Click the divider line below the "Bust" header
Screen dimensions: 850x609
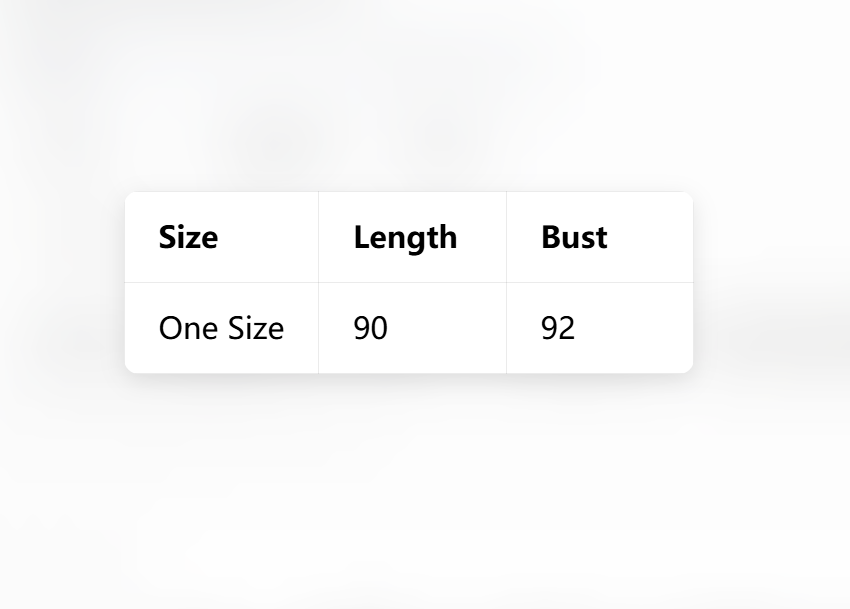(600, 283)
